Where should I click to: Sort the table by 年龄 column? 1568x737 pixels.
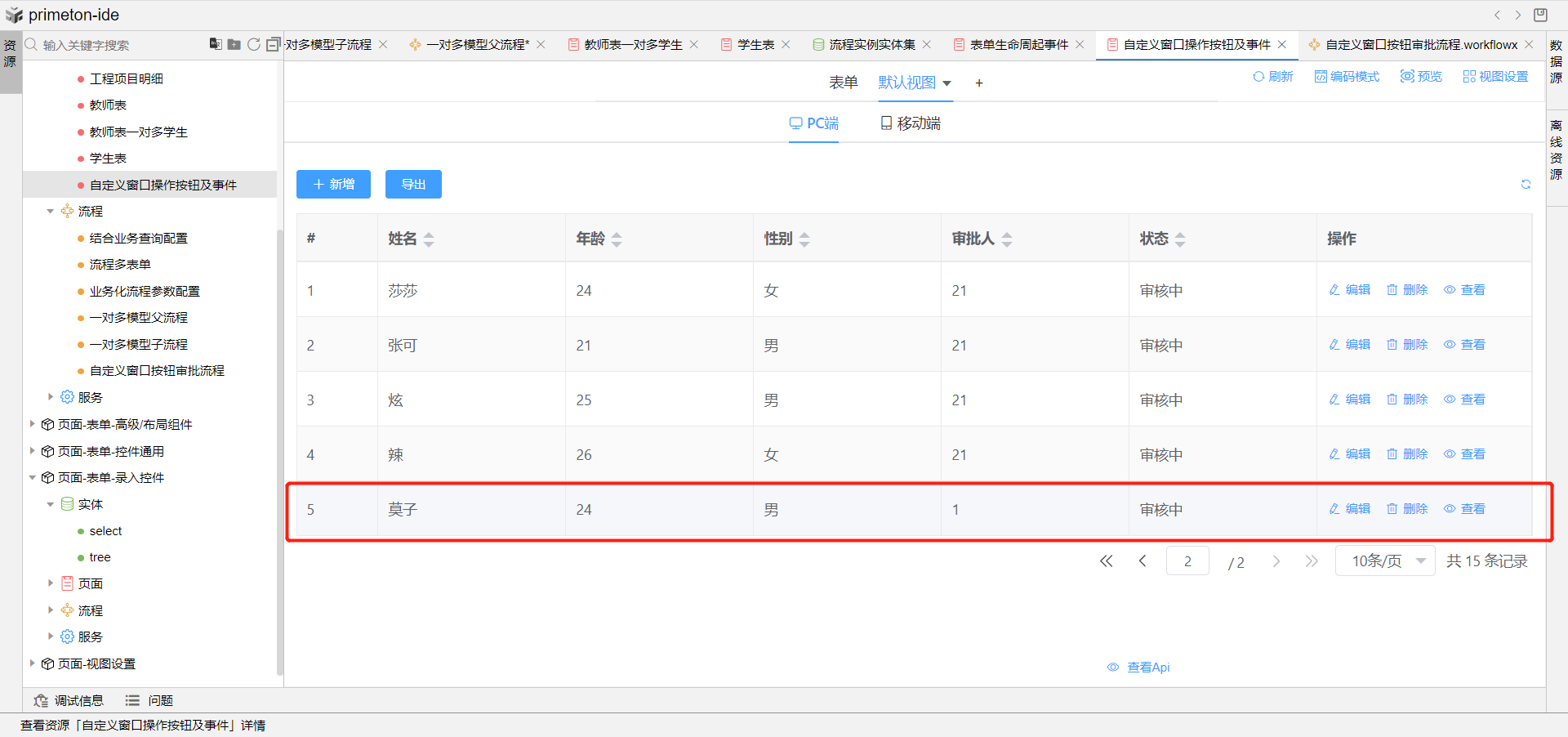(x=617, y=239)
